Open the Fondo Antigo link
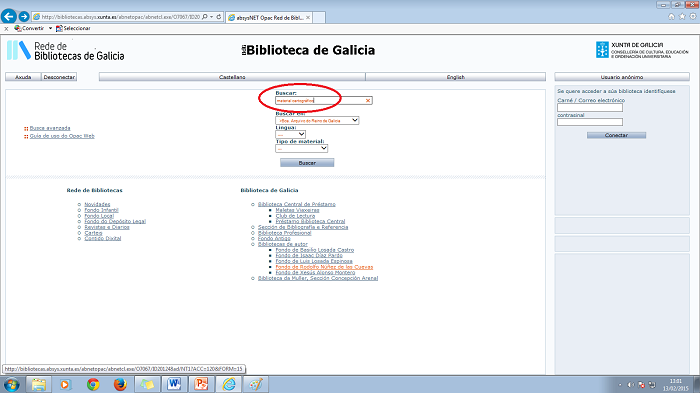 pyautogui.click(x=274, y=238)
